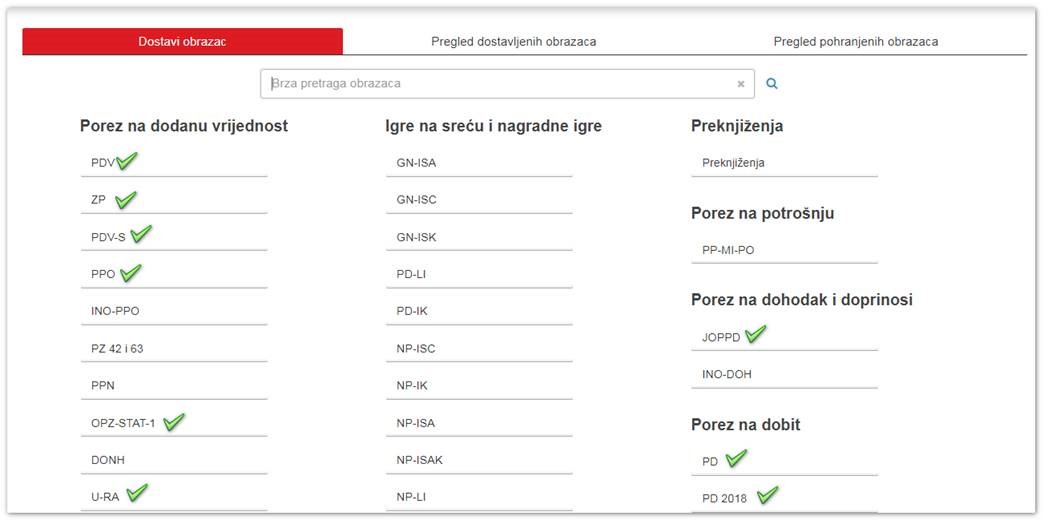This screenshot has height=520, width=1044.
Task: Open the PPO form link
Action: coord(103,274)
